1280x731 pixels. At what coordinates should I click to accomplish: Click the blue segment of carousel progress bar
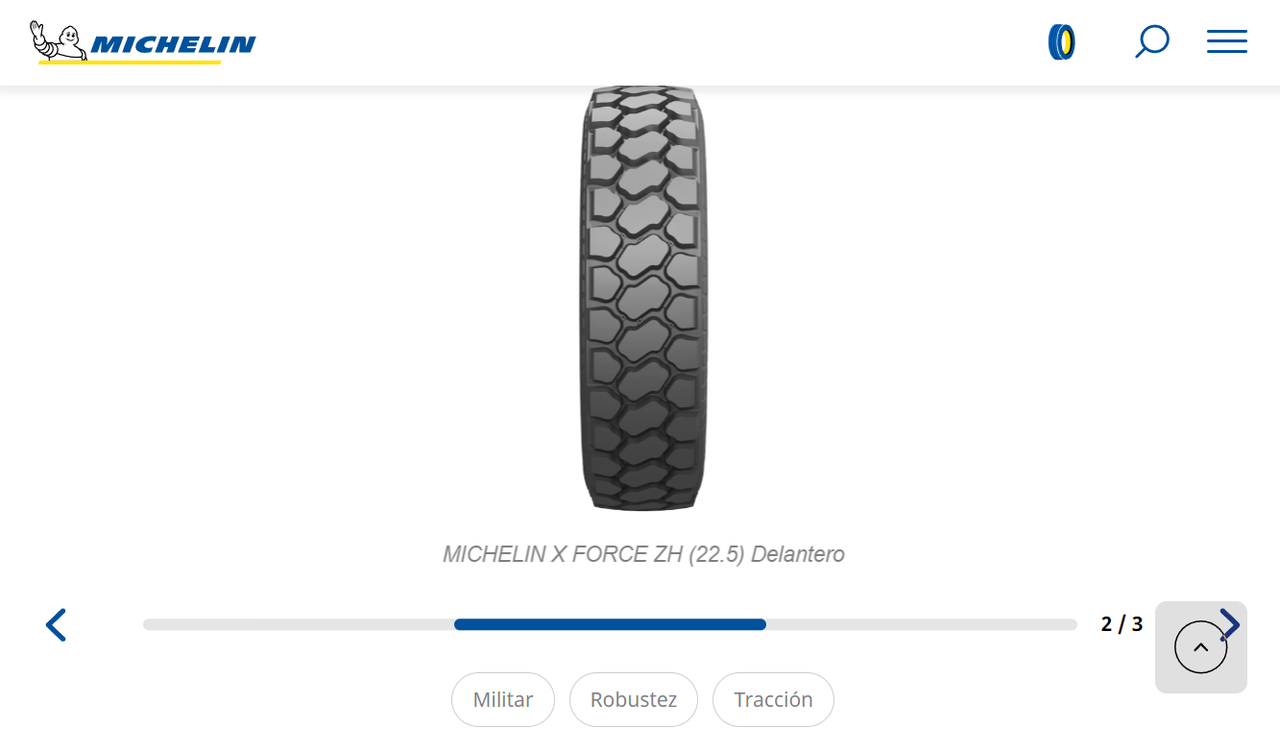tap(610, 624)
